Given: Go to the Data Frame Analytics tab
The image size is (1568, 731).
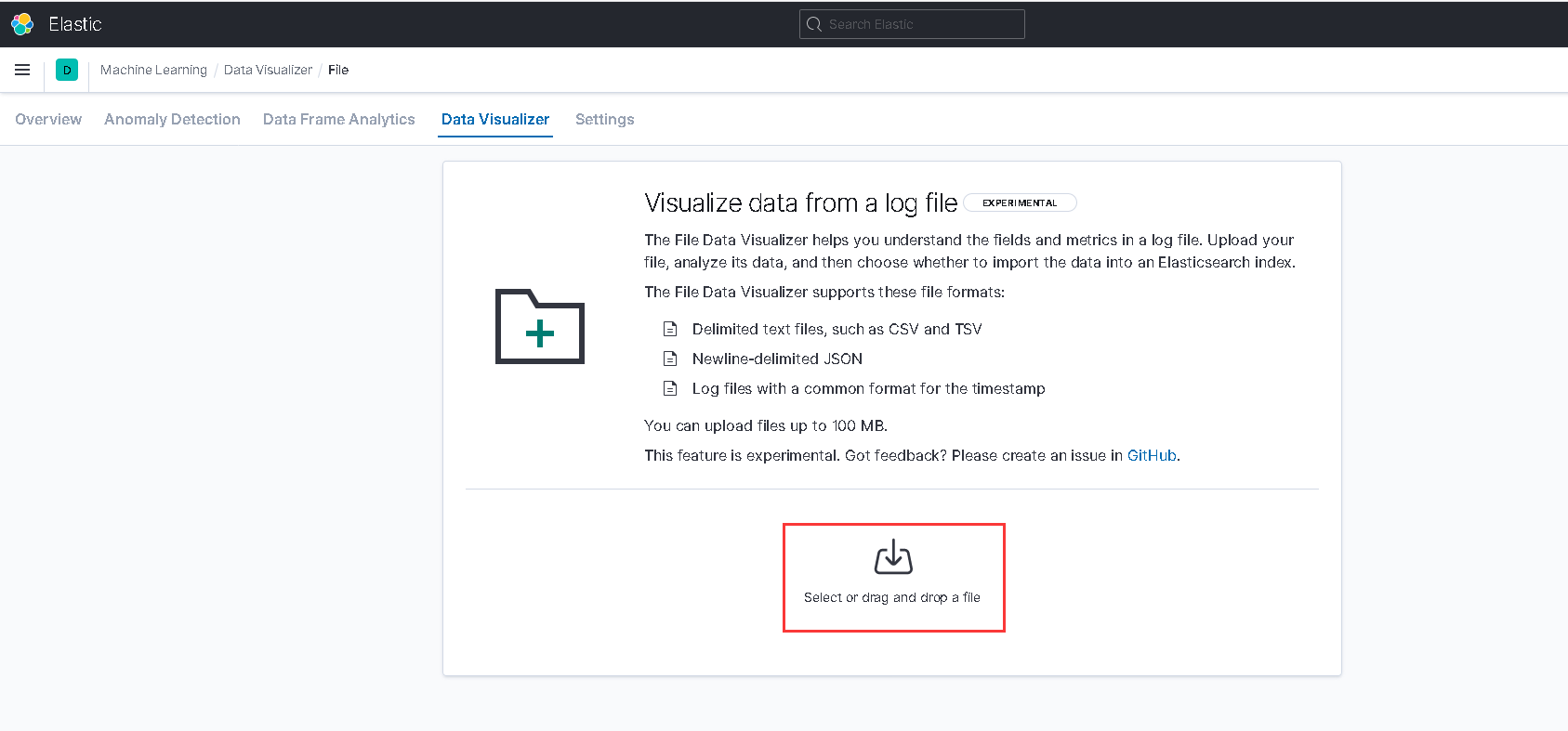Looking at the screenshot, I should [x=338, y=119].
